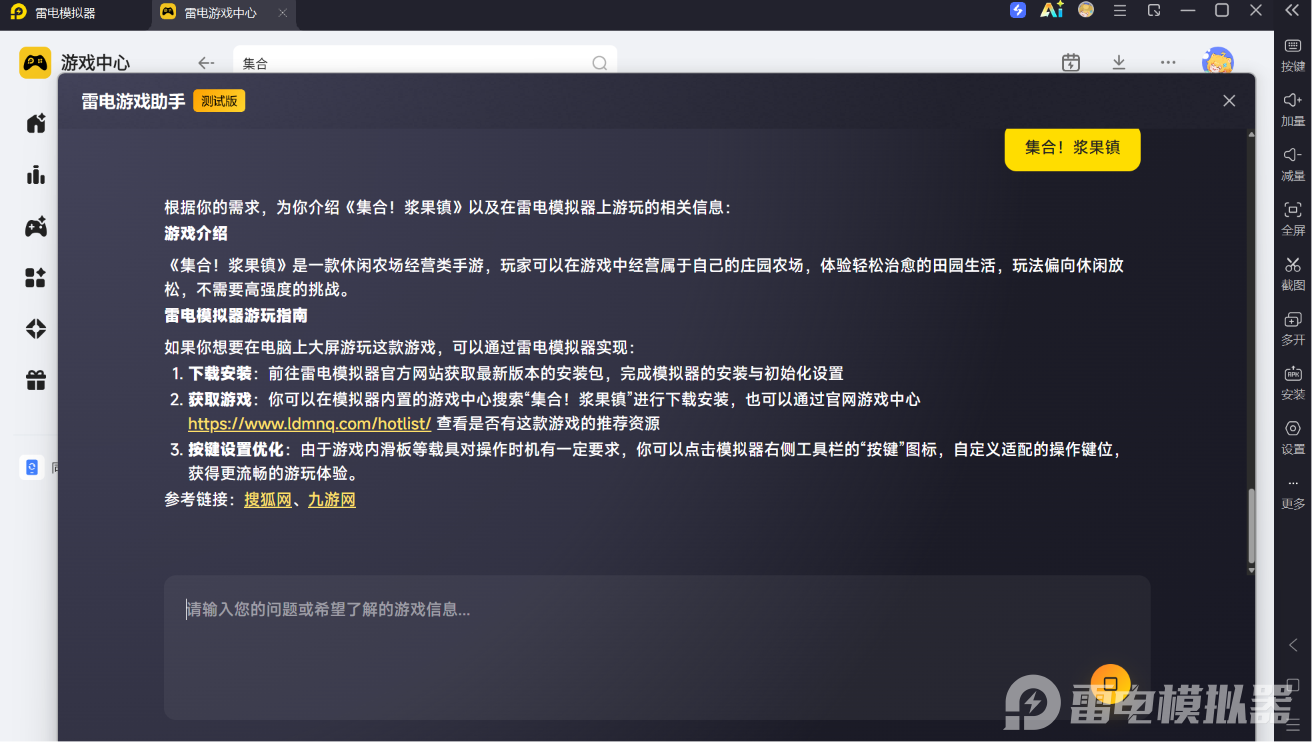Open the gift box icon in left sidebar

[36, 380]
